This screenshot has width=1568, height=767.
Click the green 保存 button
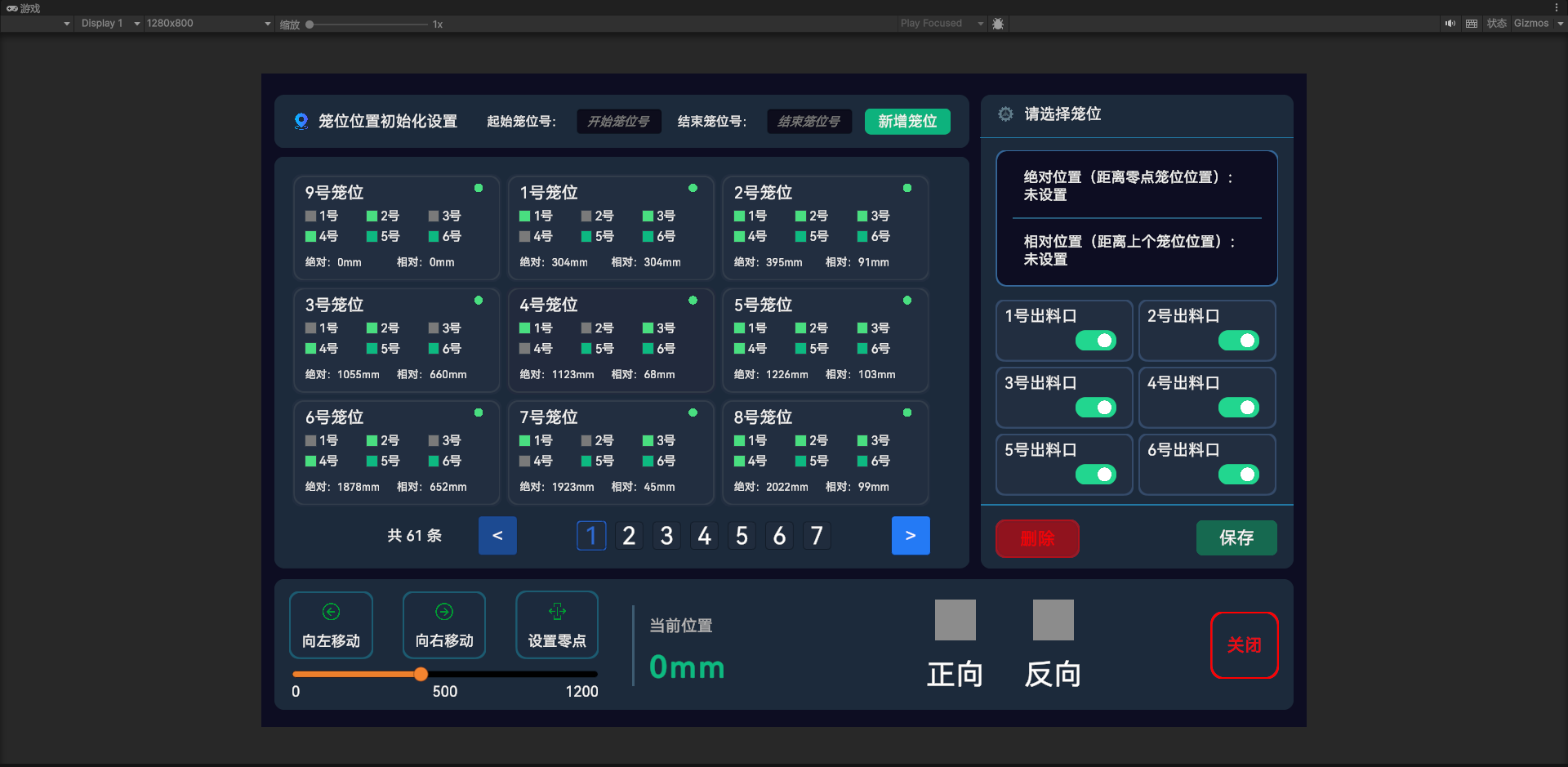coord(1236,537)
